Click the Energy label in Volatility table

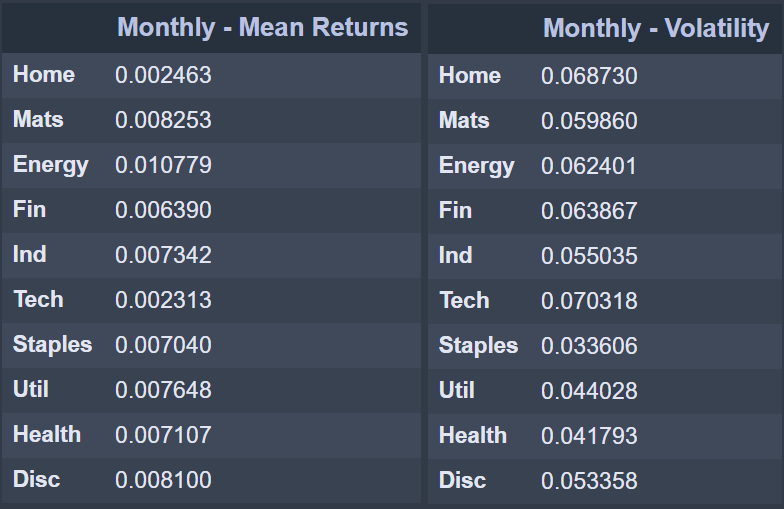pos(476,166)
